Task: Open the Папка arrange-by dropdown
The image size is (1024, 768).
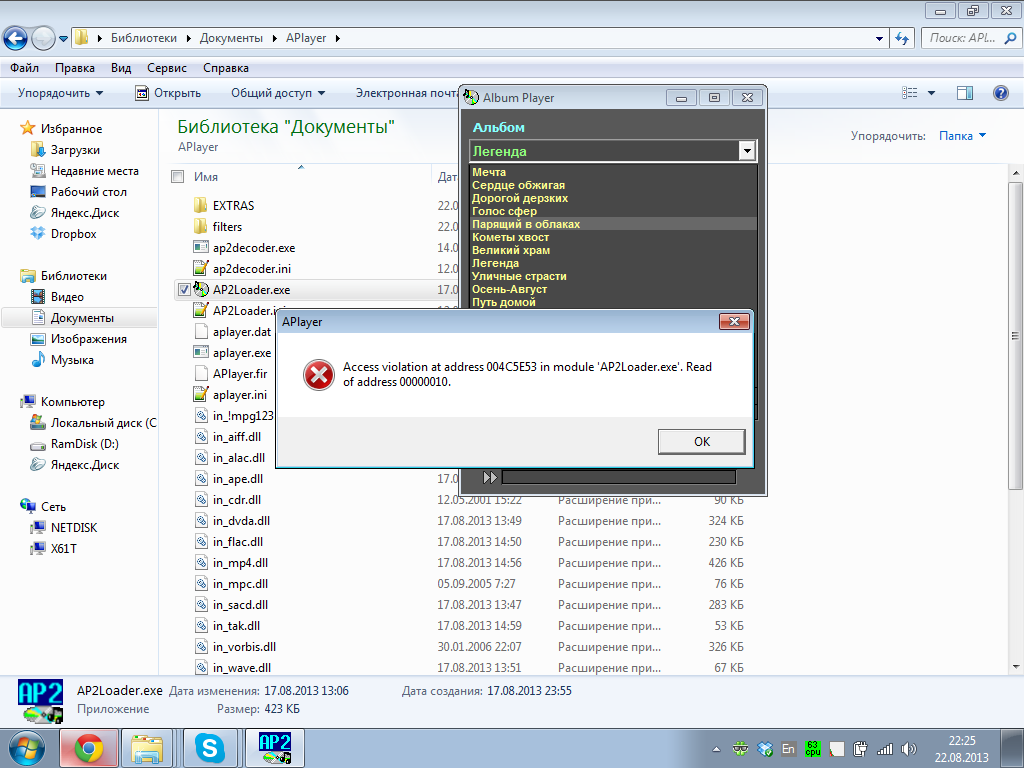Action: pyautogui.click(x=962, y=136)
